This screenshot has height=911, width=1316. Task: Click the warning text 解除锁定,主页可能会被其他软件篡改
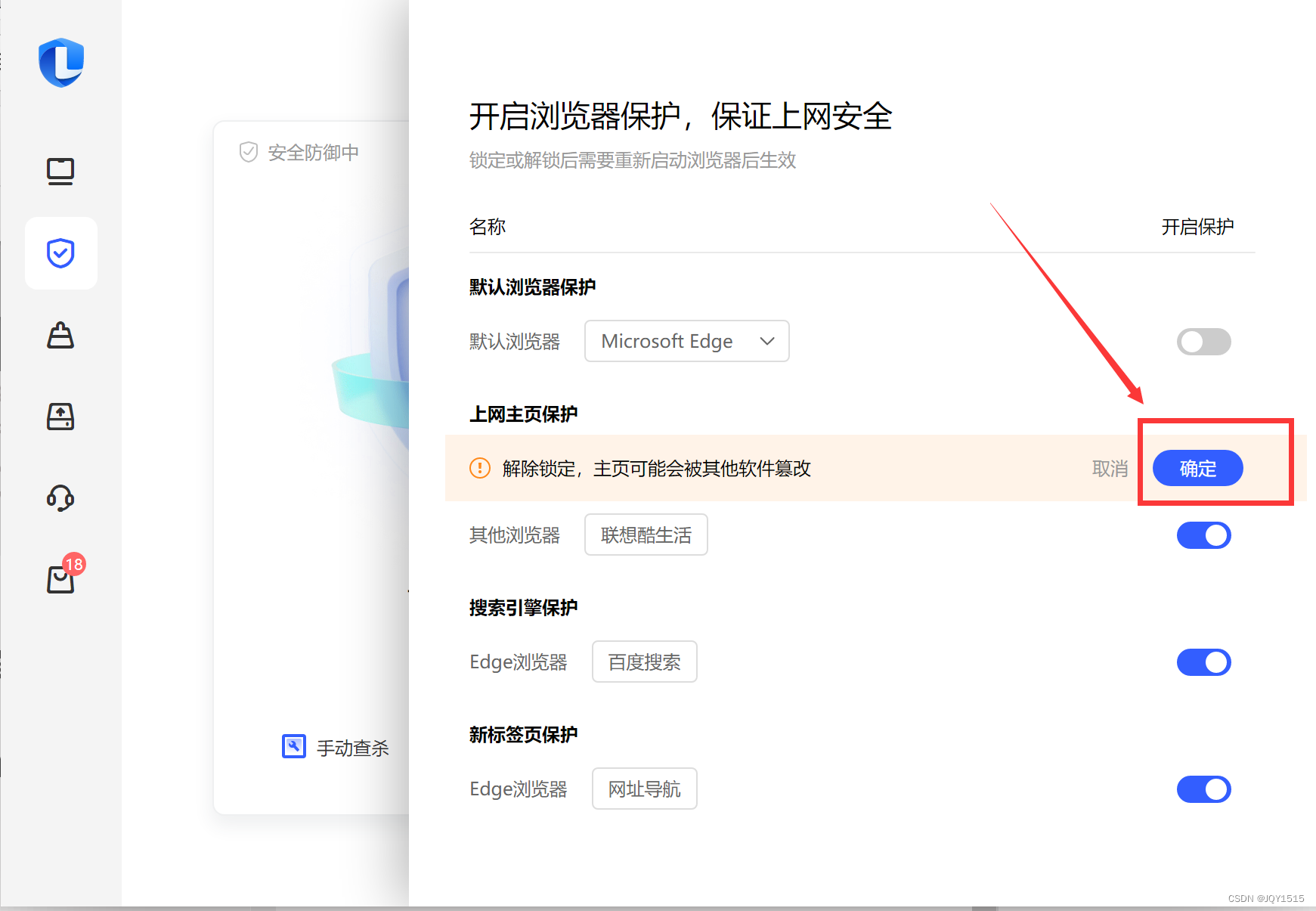pyautogui.click(x=656, y=469)
